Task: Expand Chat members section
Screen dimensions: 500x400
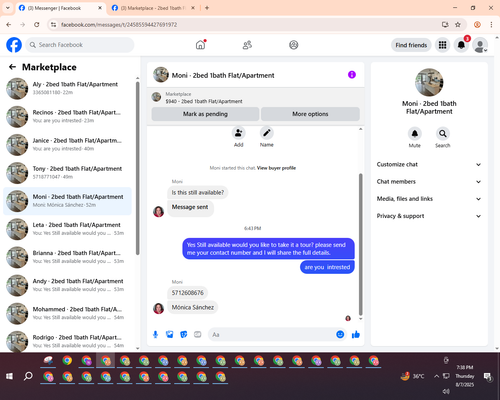Action: tap(429, 182)
